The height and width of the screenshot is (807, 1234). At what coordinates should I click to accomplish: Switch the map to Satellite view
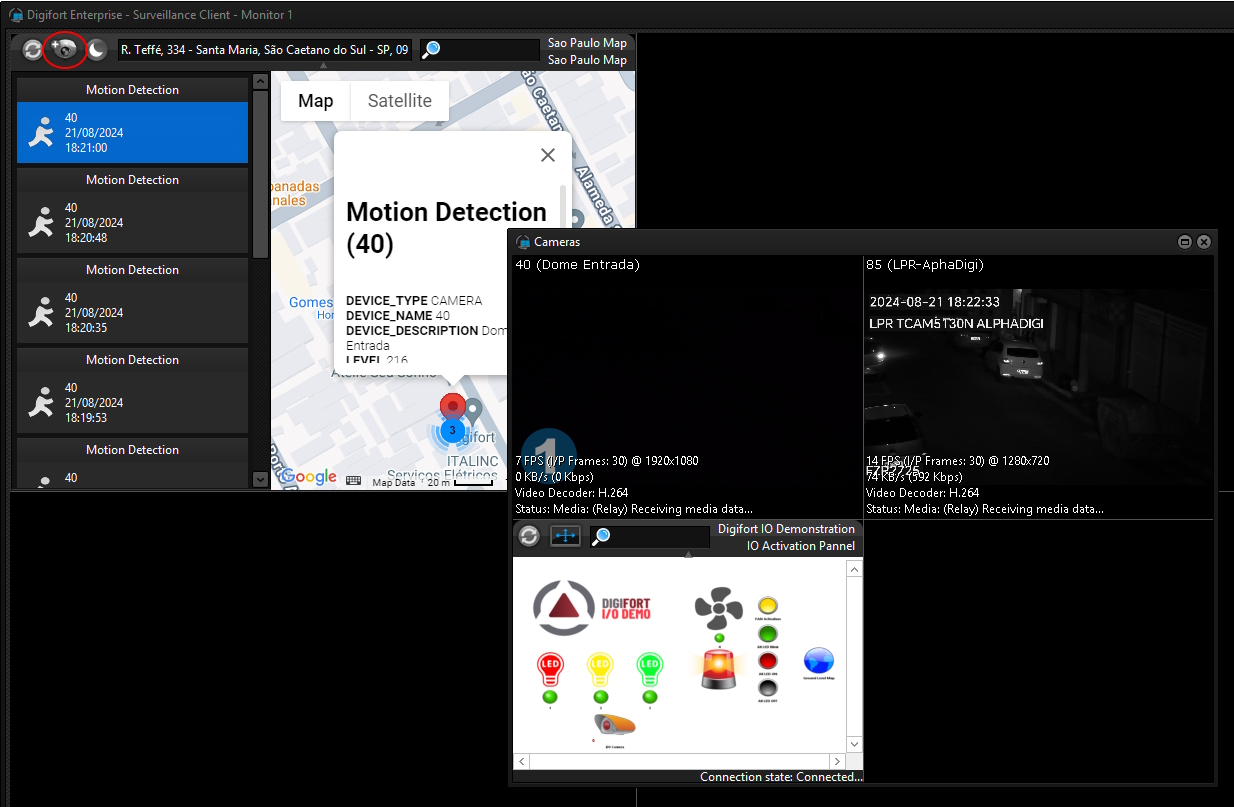click(400, 101)
